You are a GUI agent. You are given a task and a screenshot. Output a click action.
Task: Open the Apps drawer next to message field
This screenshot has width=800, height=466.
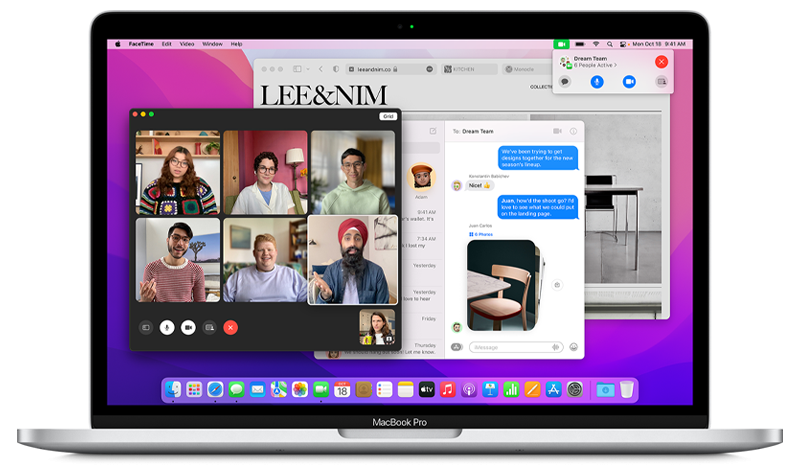click(457, 347)
